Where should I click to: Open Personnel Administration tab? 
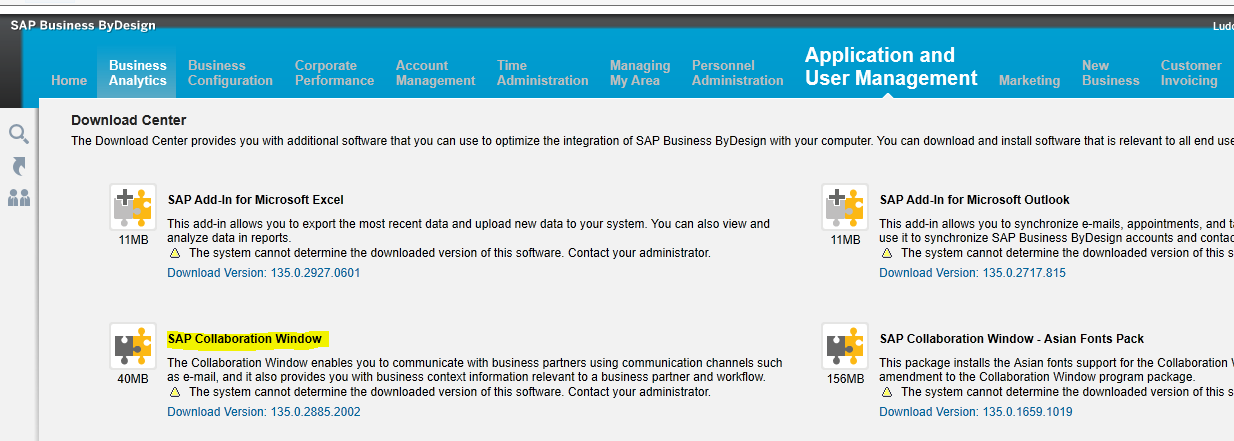[737, 73]
